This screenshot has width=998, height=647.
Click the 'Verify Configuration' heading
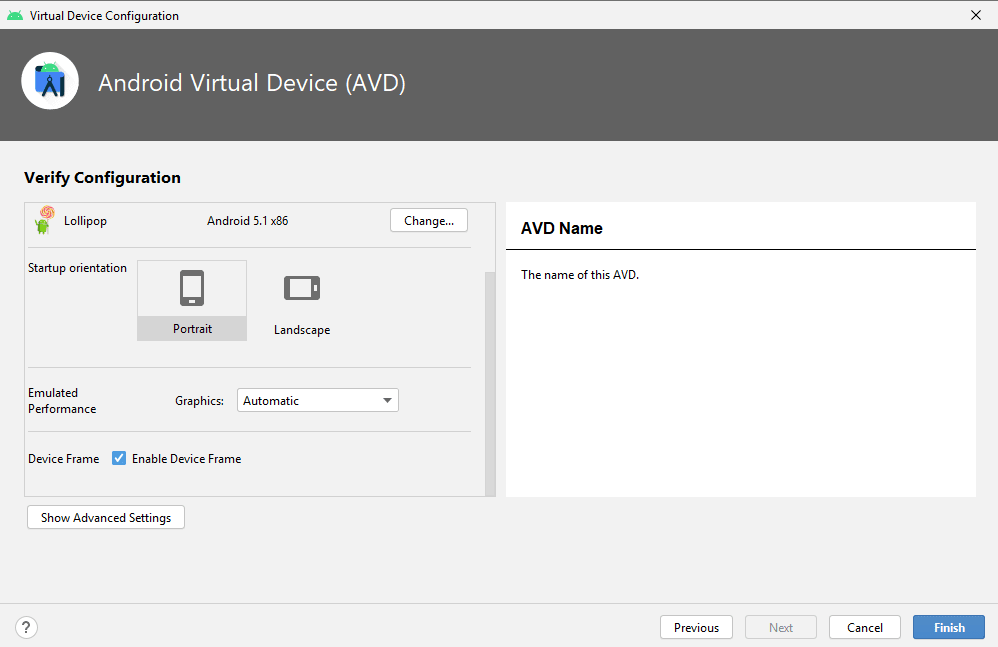tap(102, 177)
